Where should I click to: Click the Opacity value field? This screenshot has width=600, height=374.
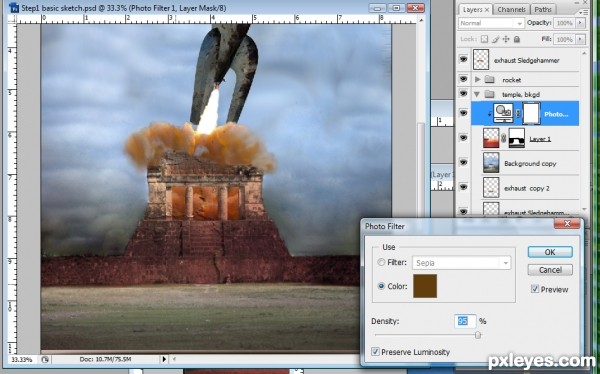(x=564, y=23)
